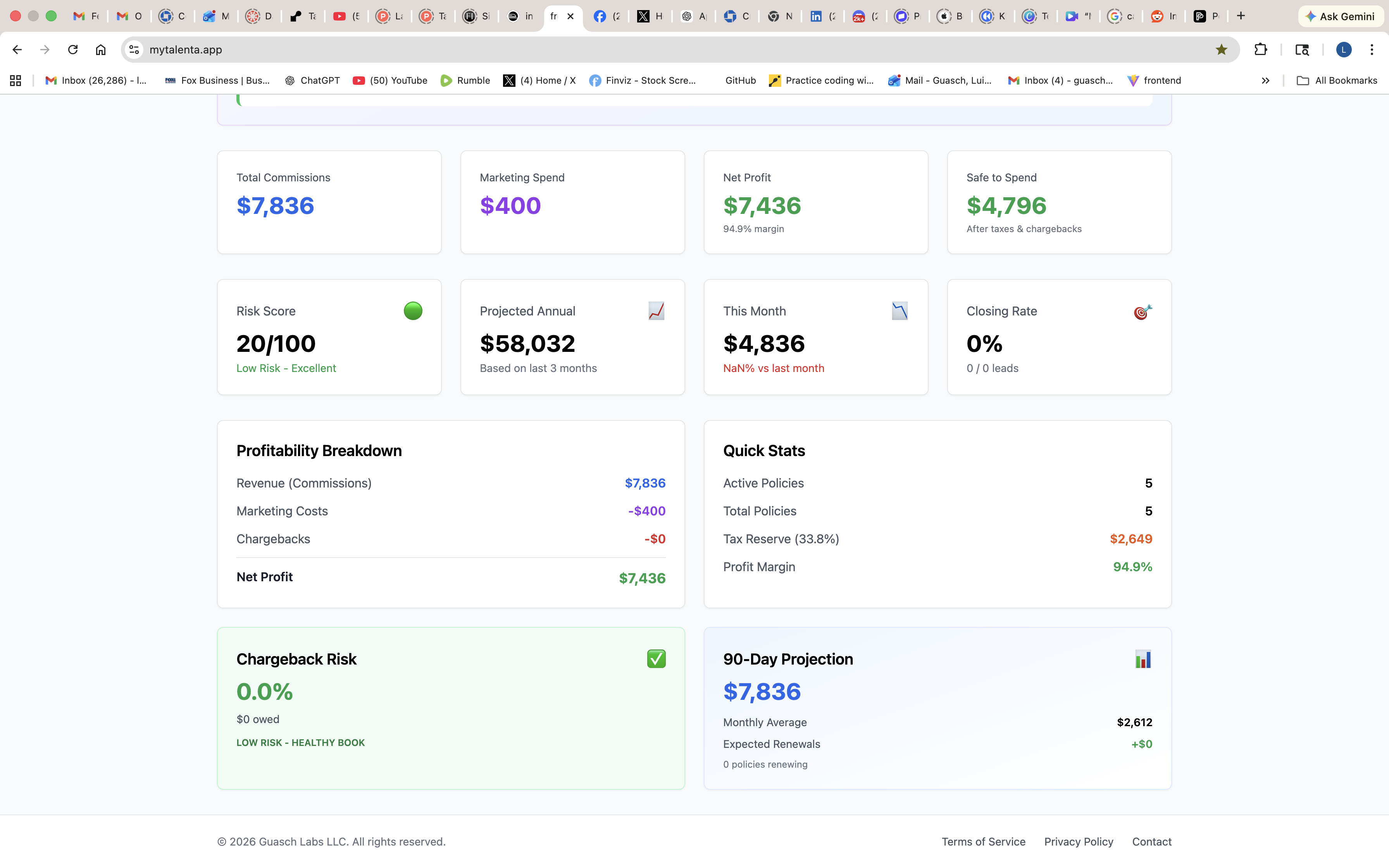The width and height of the screenshot is (1389, 868).
Task: Open Chrome's three-dot menu
Action: pos(1371,50)
